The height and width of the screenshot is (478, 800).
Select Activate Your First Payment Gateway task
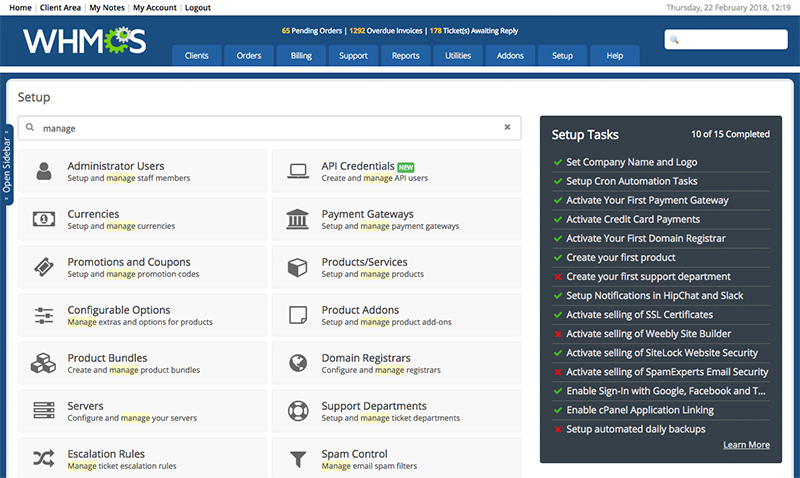[647, 200]
